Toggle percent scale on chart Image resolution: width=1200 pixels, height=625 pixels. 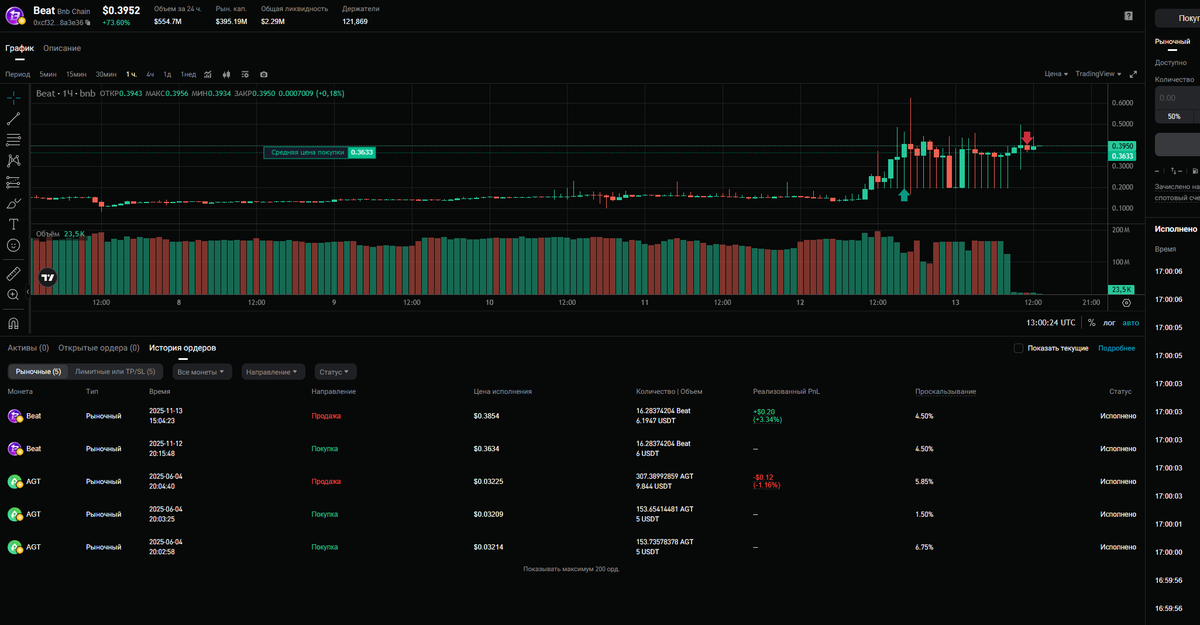click(x=1091, y=322)
